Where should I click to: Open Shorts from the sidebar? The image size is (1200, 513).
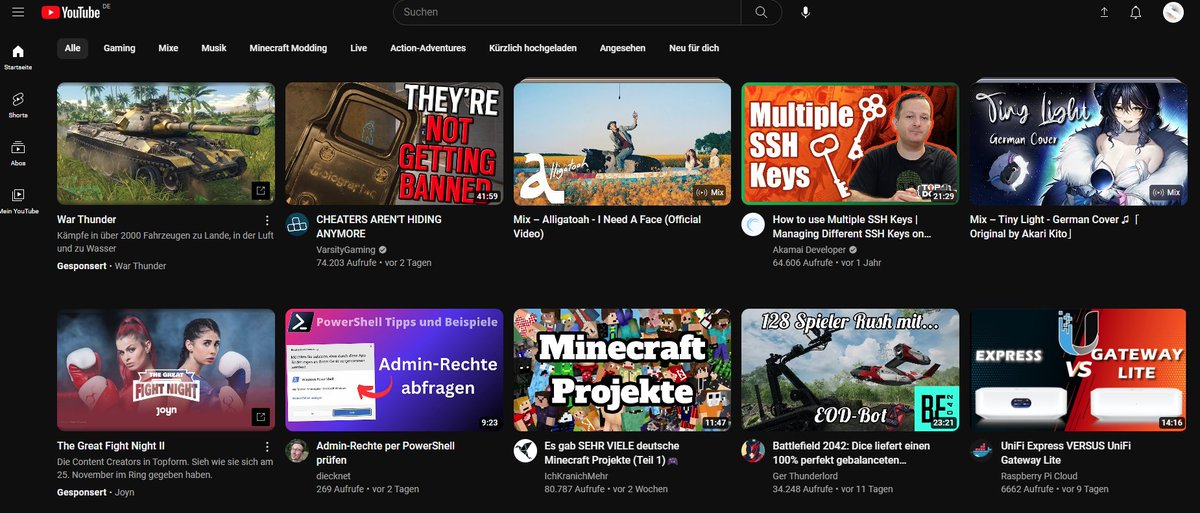(18, 105)
